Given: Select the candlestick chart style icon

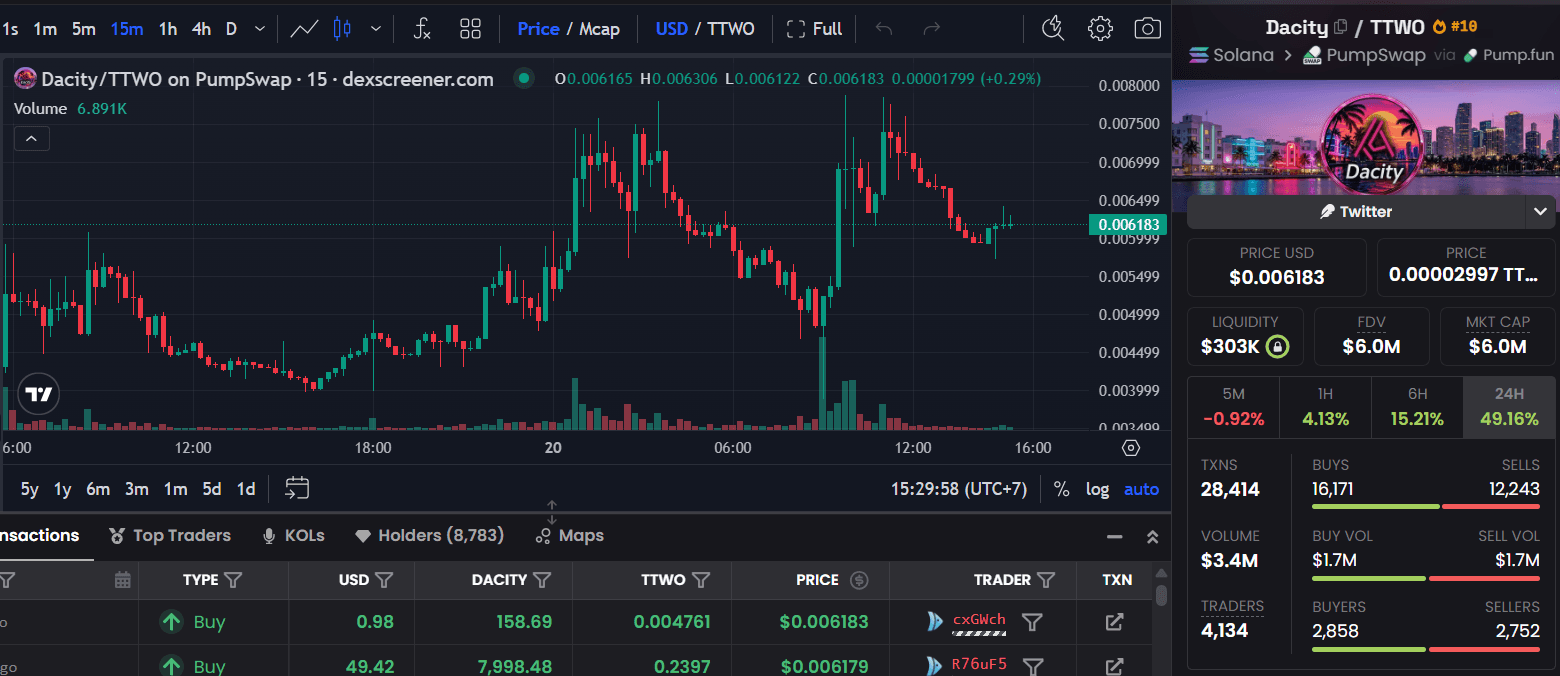Looking at the screenshot, I should coord(342,29).
